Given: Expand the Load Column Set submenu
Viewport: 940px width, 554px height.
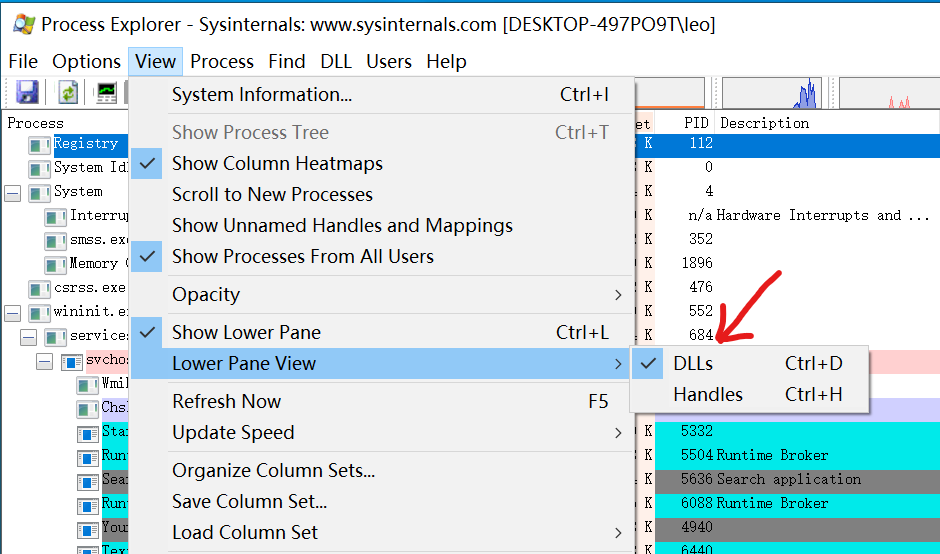Looking at the screenshot, I should tap(382, 532).
